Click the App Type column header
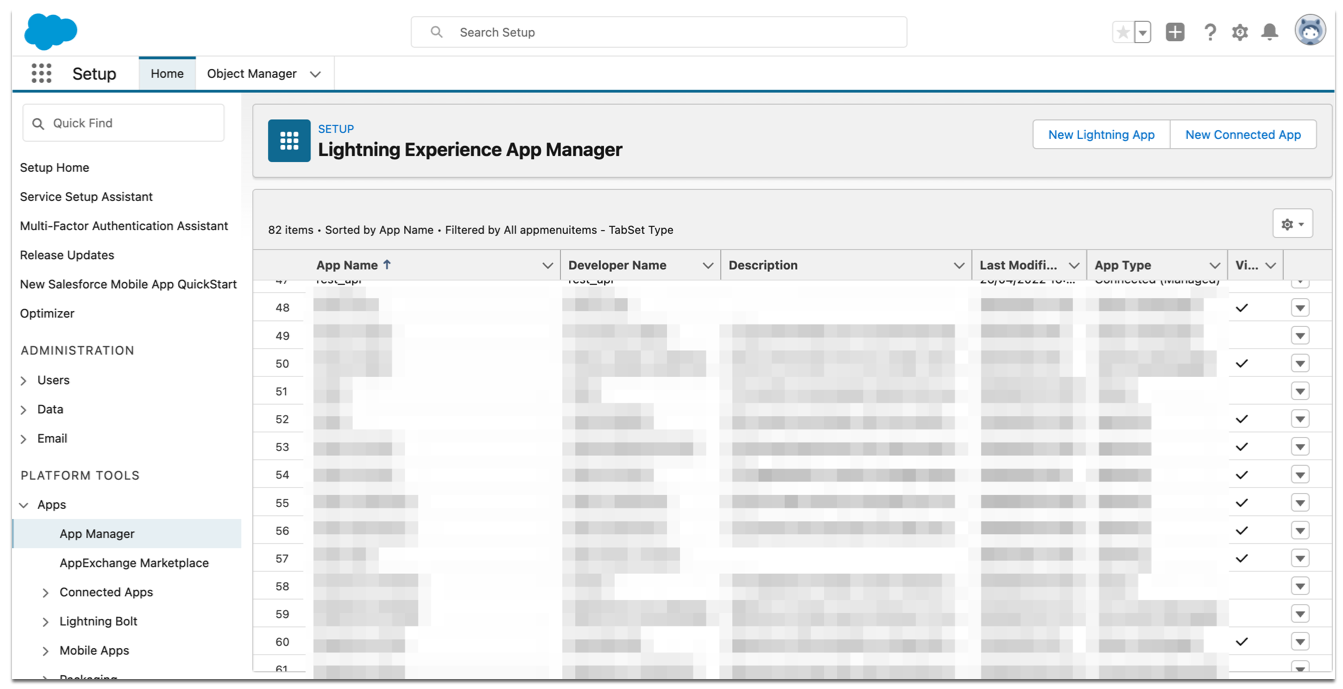Screen dimensions: 1343x689 coord(1123,265)
